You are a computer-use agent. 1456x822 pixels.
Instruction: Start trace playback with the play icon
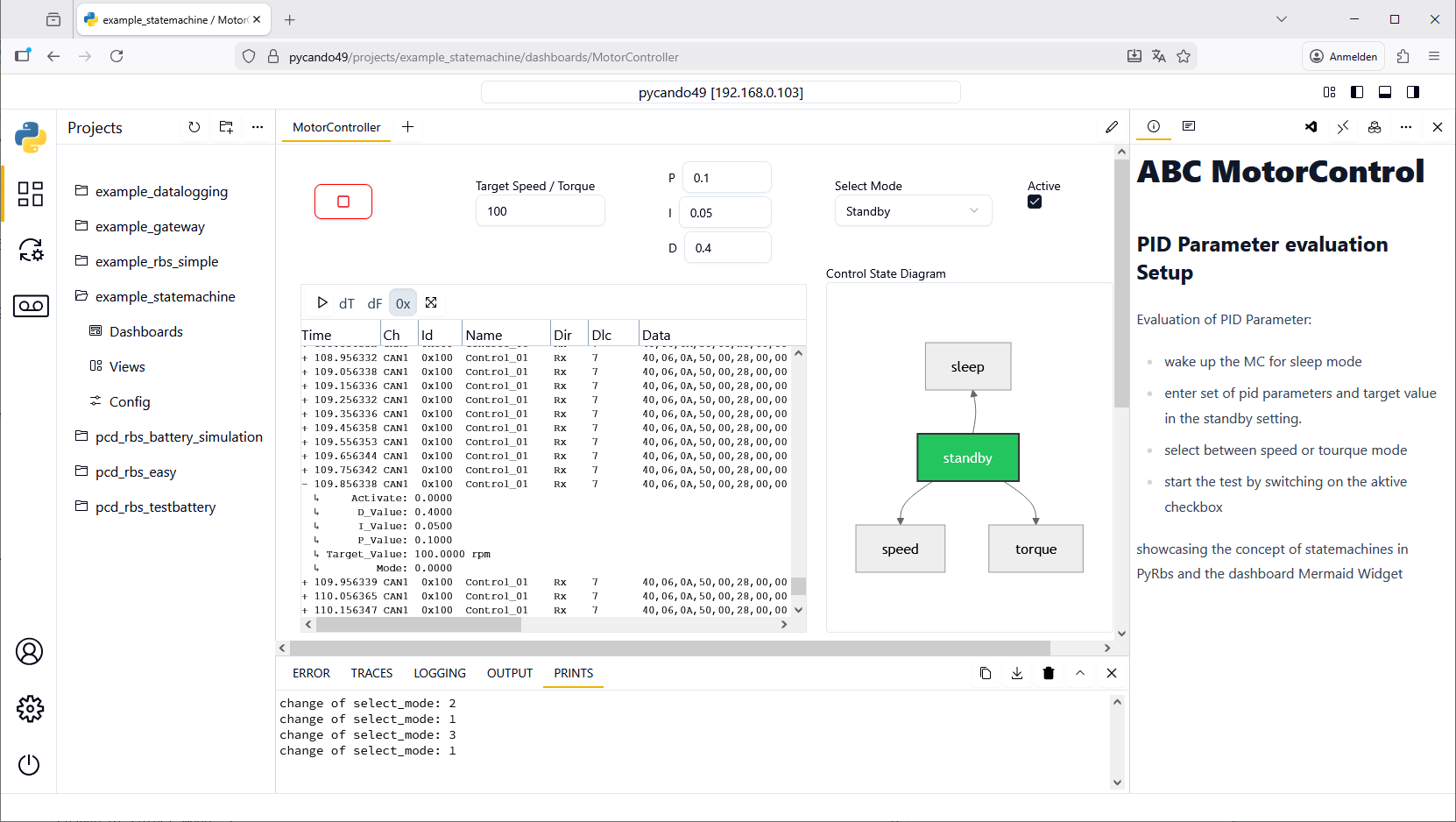[322, 302]
